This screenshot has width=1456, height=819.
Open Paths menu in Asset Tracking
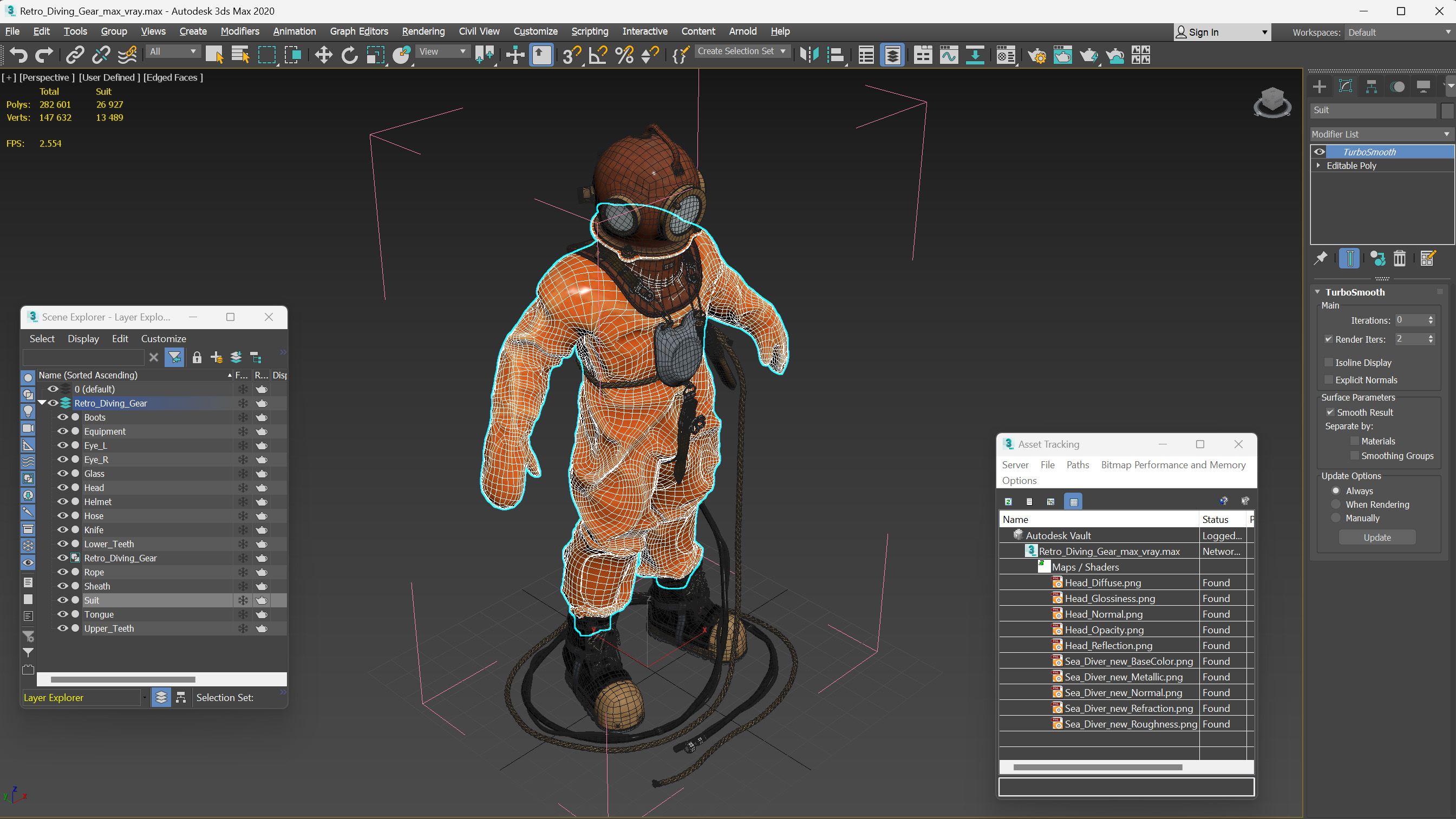[x=1078, y=464]
